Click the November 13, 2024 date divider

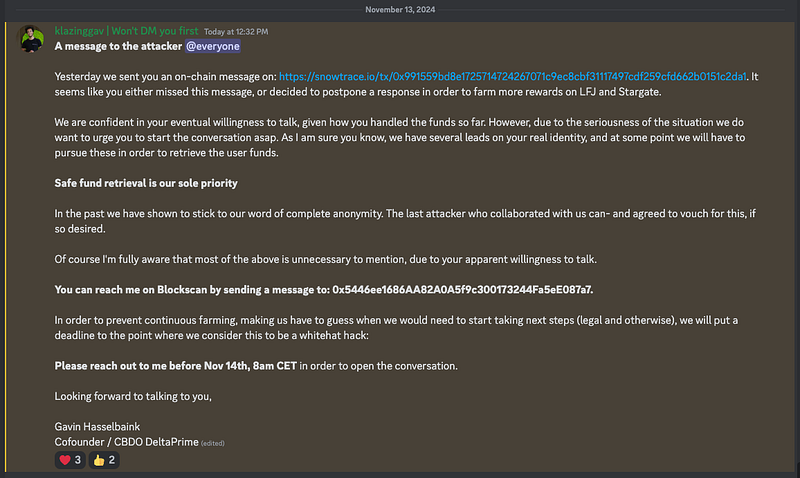[x=399, y=8]
